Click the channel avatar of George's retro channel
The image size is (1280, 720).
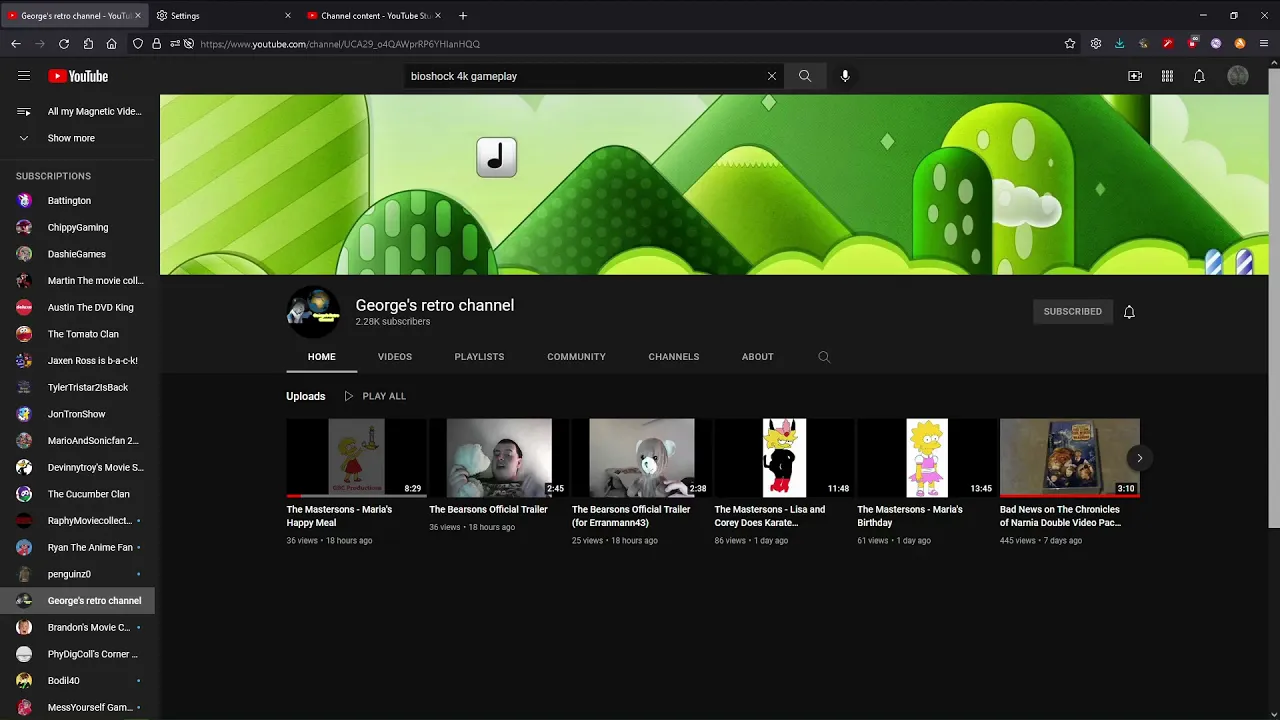click(x=313, y=312)
